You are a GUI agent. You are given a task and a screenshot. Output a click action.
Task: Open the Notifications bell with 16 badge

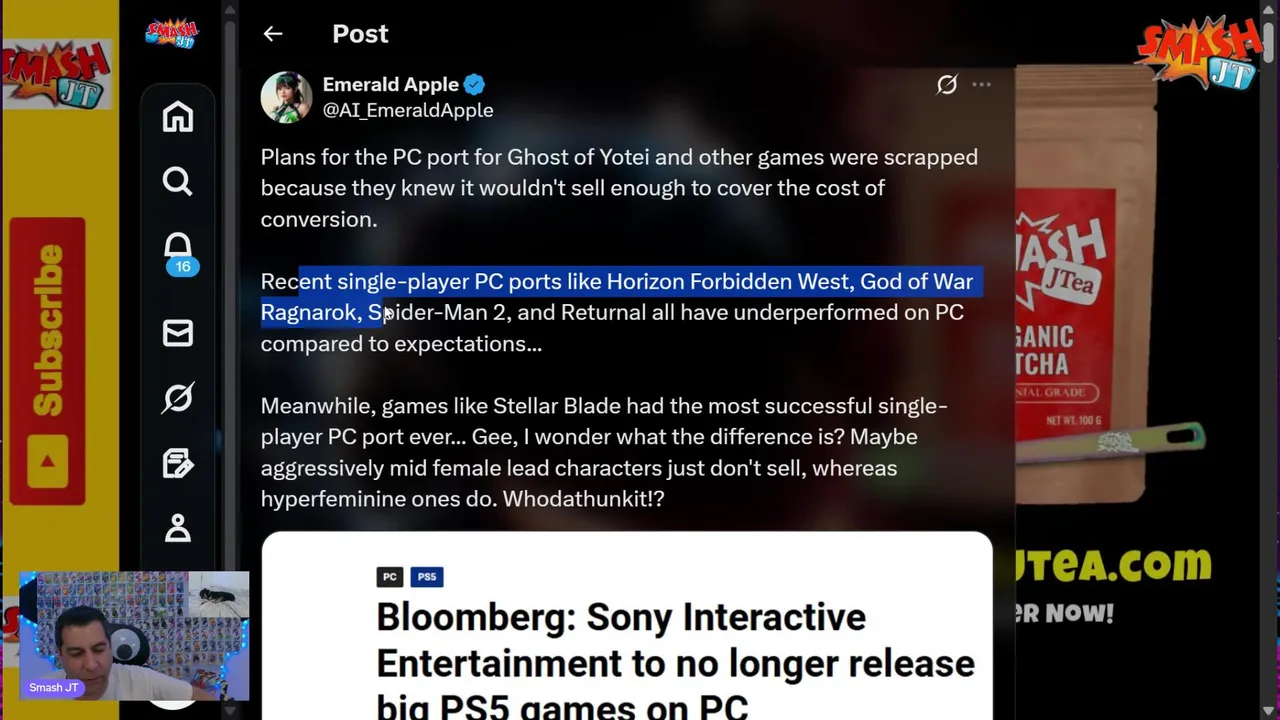(x=178, y=253)
